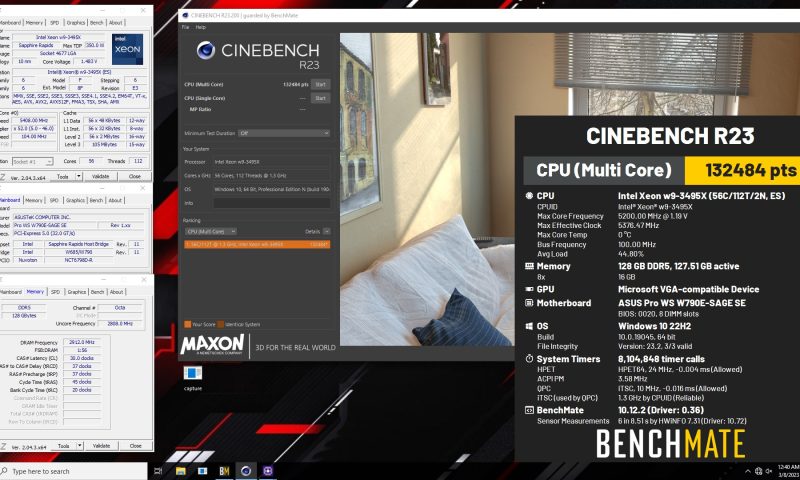Select Bench tab in top CPU-Z window

click(x=96, y=23)
